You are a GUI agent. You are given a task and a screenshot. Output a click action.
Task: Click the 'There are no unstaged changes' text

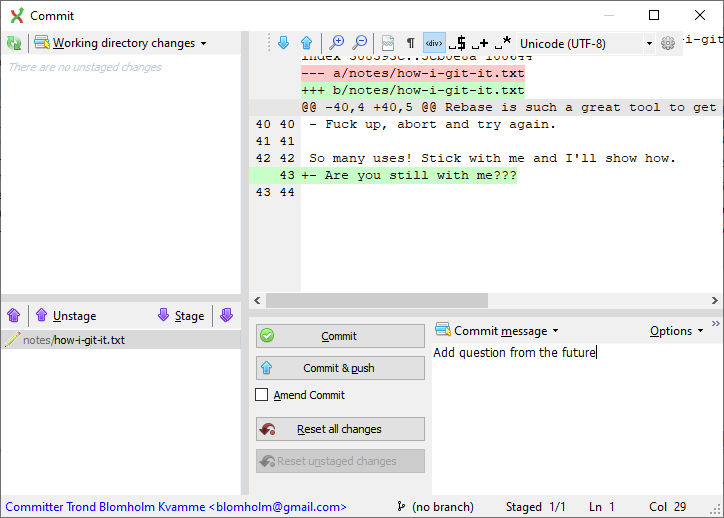coord(85,67)
